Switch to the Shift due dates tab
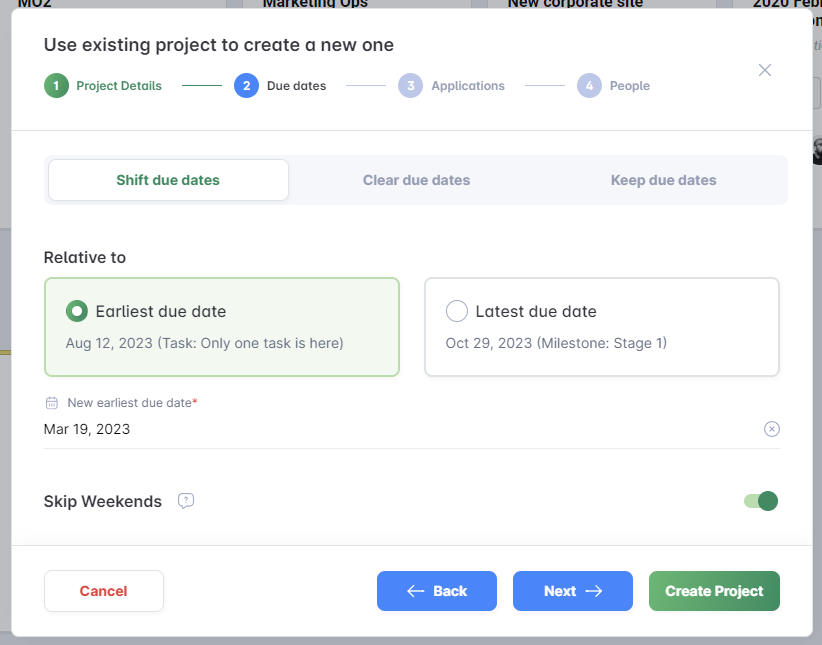 pyautogui.click(x=168, y=181)
